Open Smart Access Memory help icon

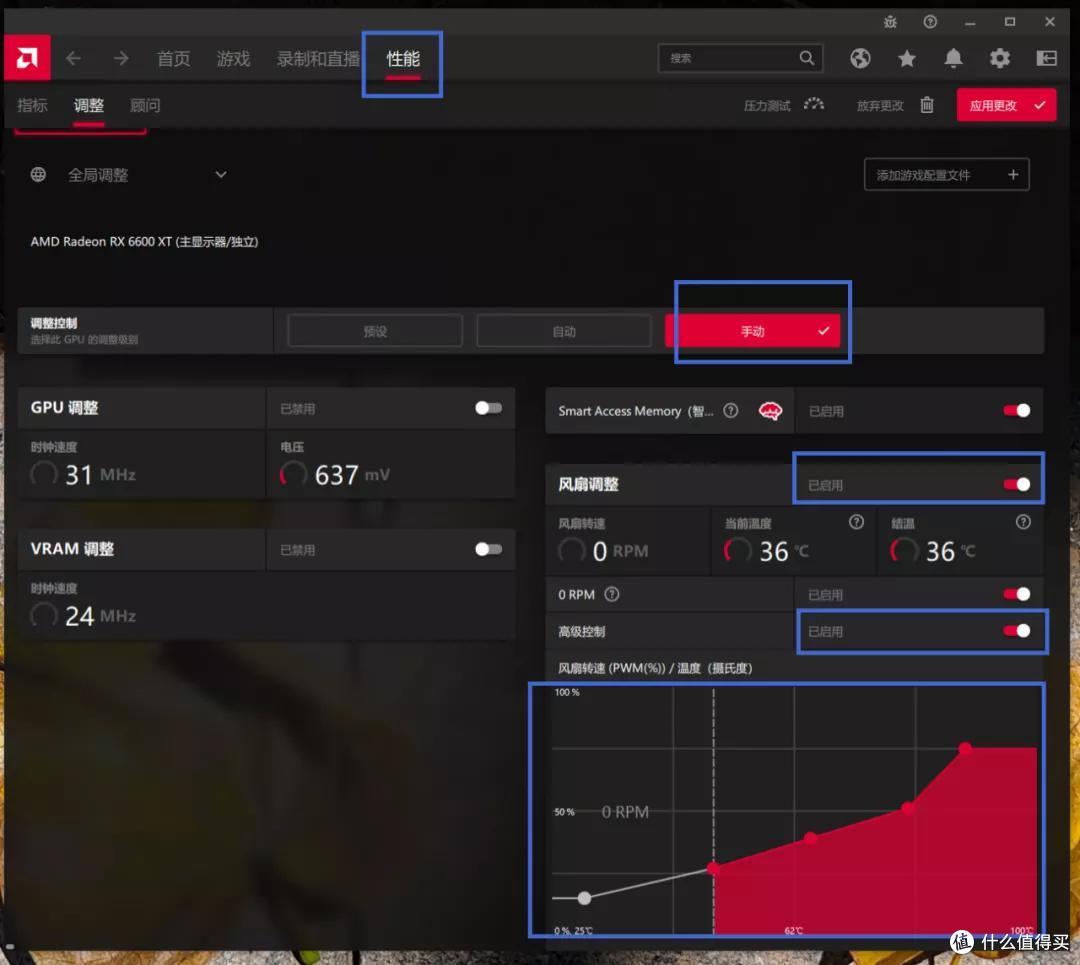coord(731,411)
